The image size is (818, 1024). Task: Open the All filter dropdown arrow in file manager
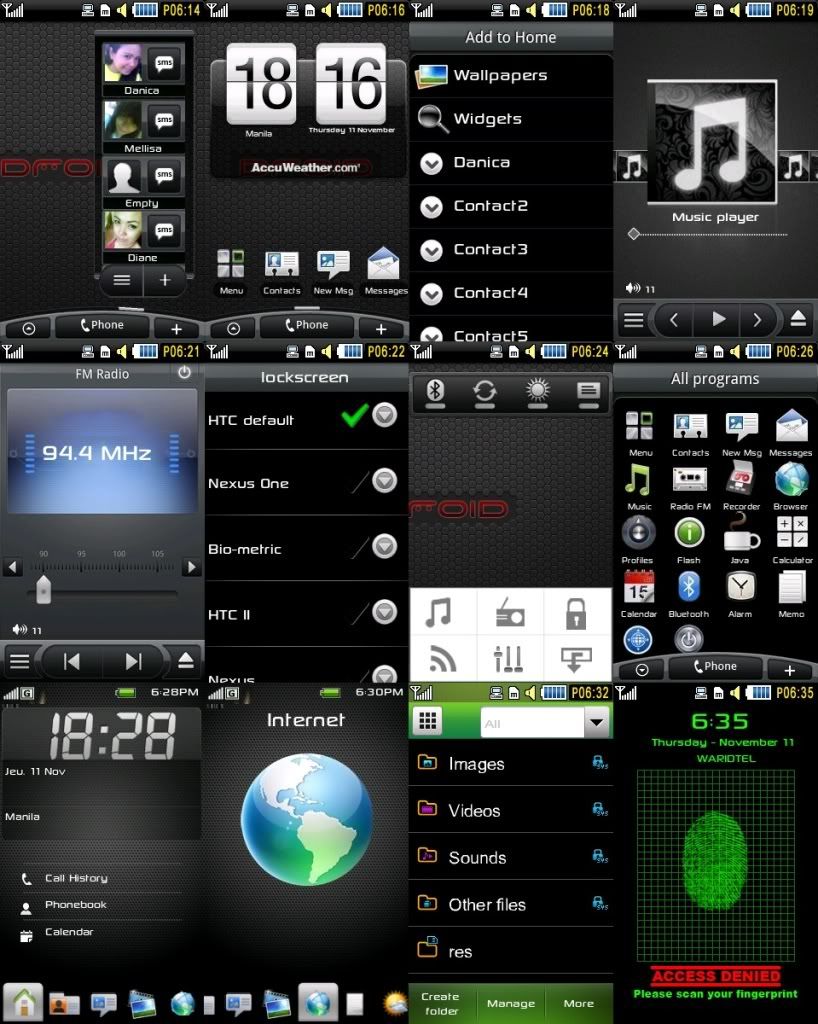point(595,722)
